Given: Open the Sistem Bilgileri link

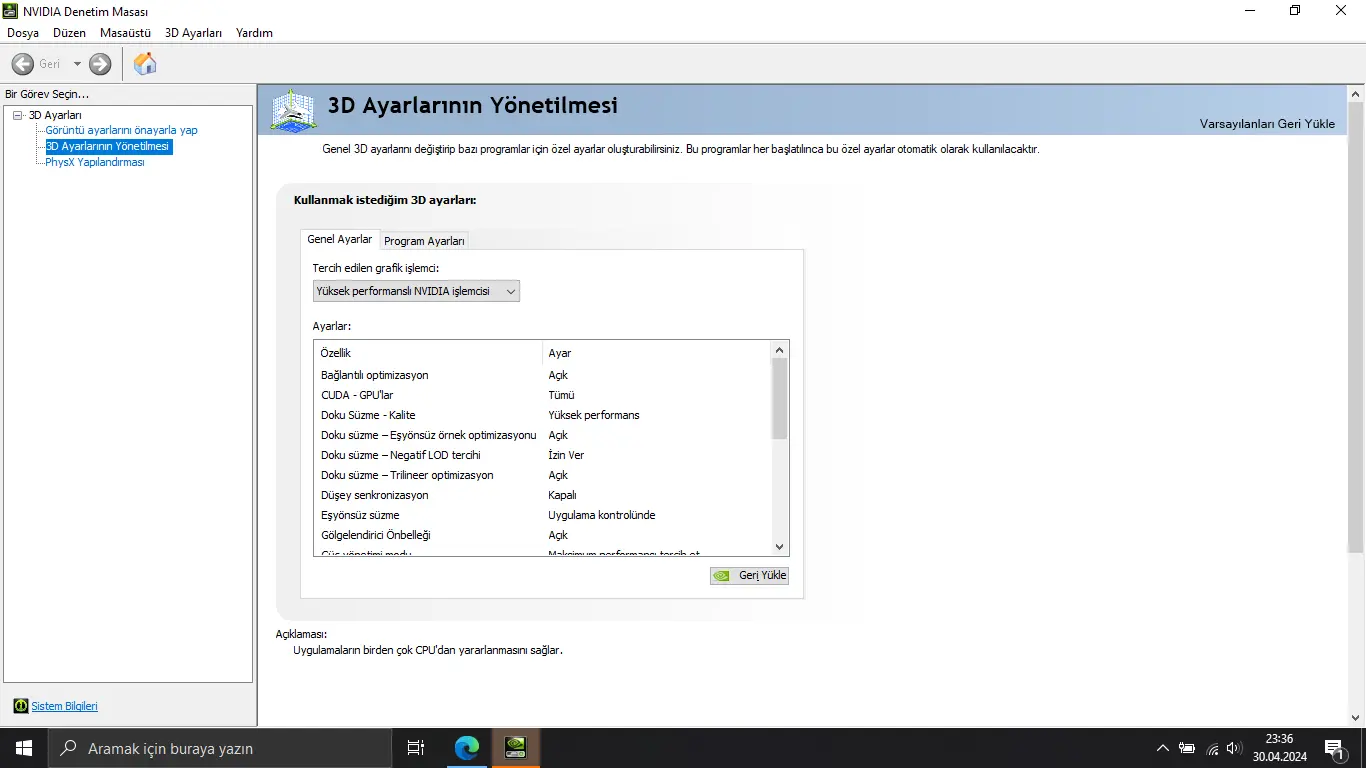Looking at the screenshot, I should pyautogui.click(x=64, y=706).
